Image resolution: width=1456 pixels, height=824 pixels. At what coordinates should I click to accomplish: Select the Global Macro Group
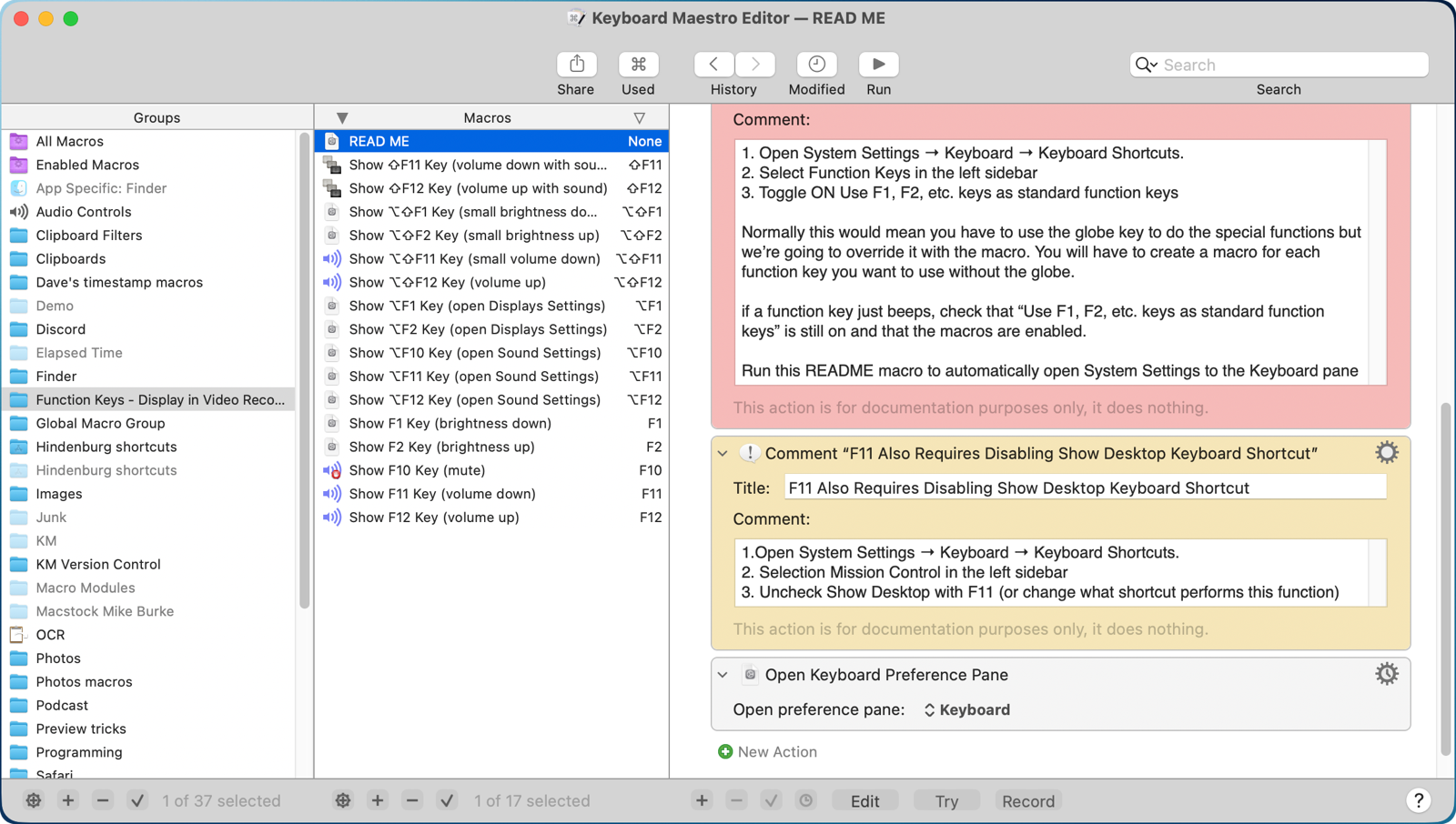pos(150,423)
